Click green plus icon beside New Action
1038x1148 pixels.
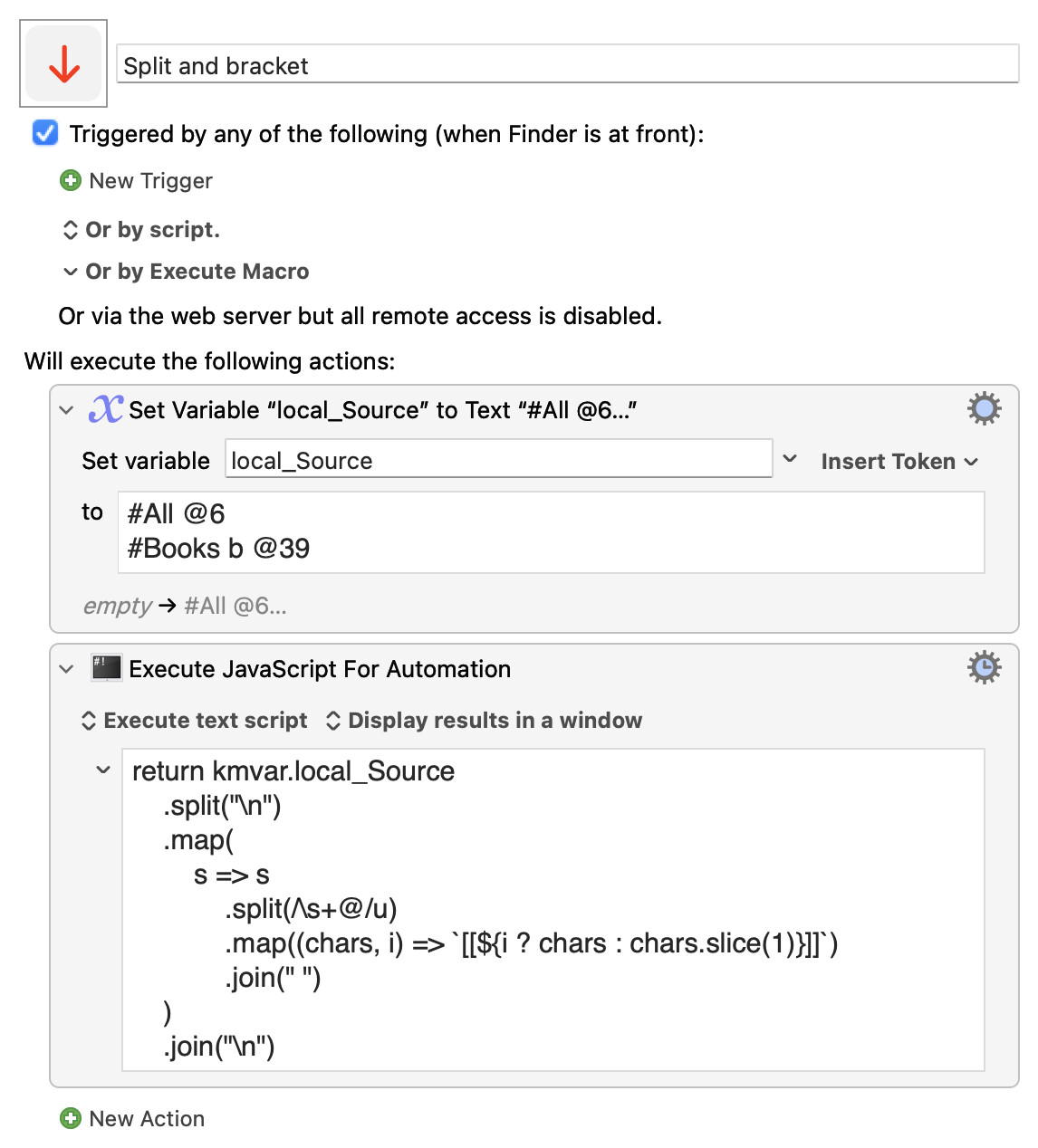tap(71, 1119)
